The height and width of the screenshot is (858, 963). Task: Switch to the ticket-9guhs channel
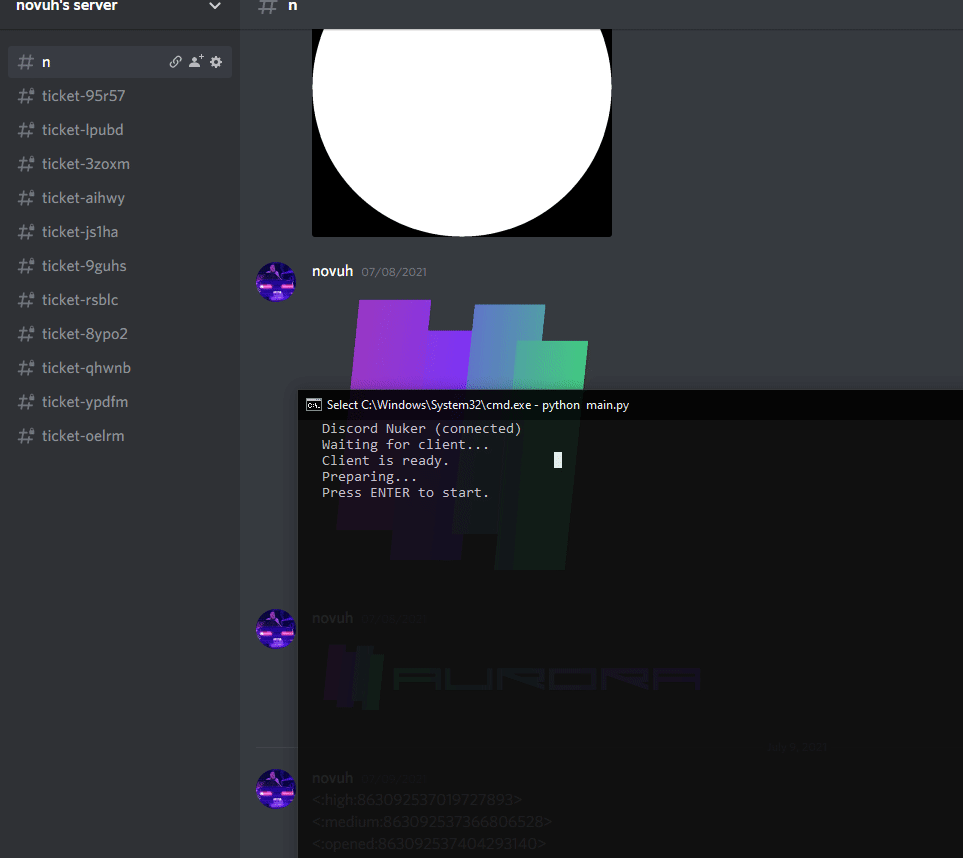tap(85, 265)
